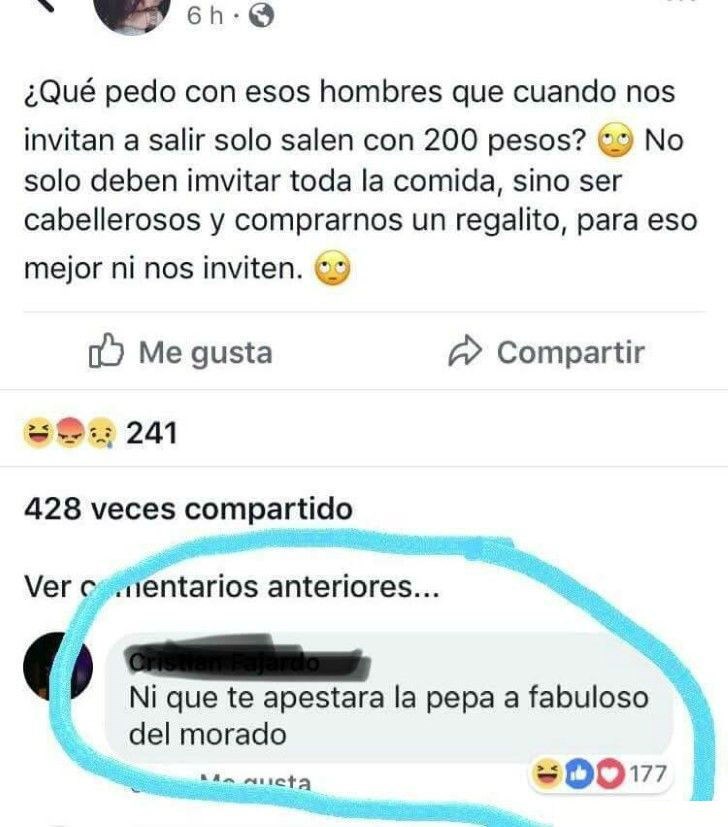Tap the blue like reaction on the comment

(579, 774)
